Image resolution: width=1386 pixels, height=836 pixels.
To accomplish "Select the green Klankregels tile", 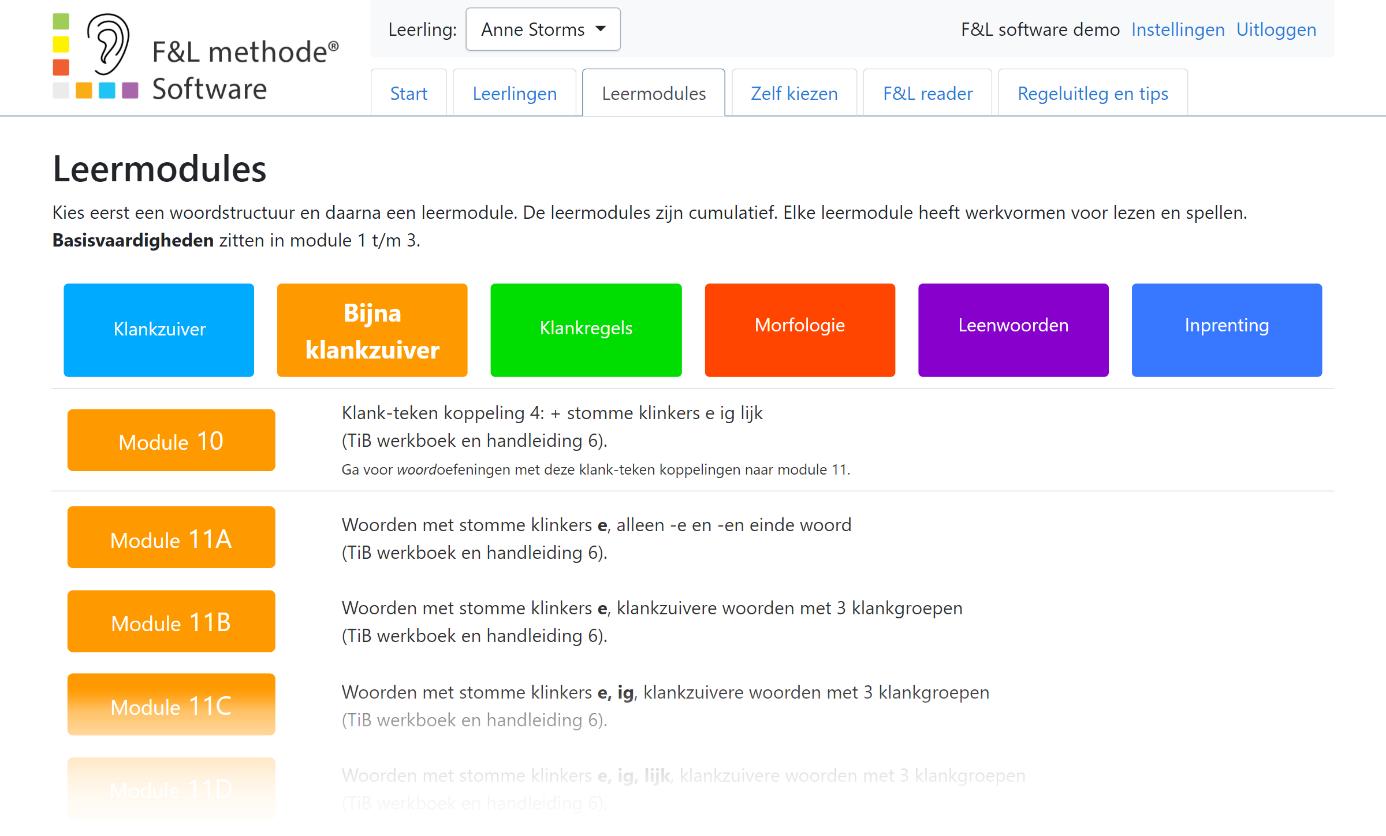I will pos(586,330).
